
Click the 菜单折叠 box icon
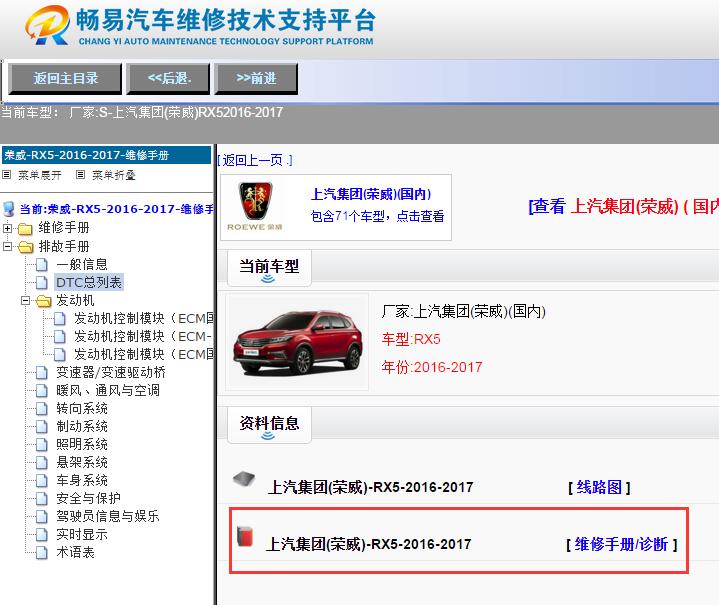pyautogui.click(x=80, y=175)
